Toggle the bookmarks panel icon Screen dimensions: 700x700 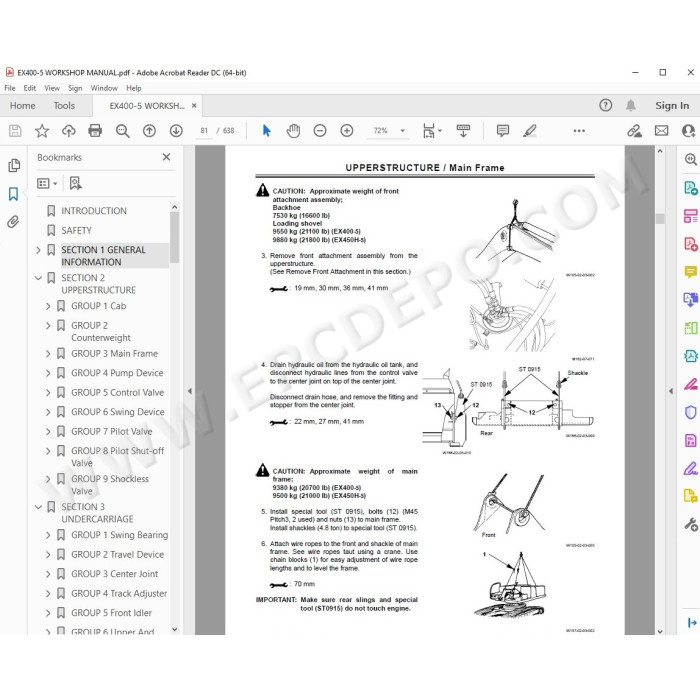pos(13,194)
